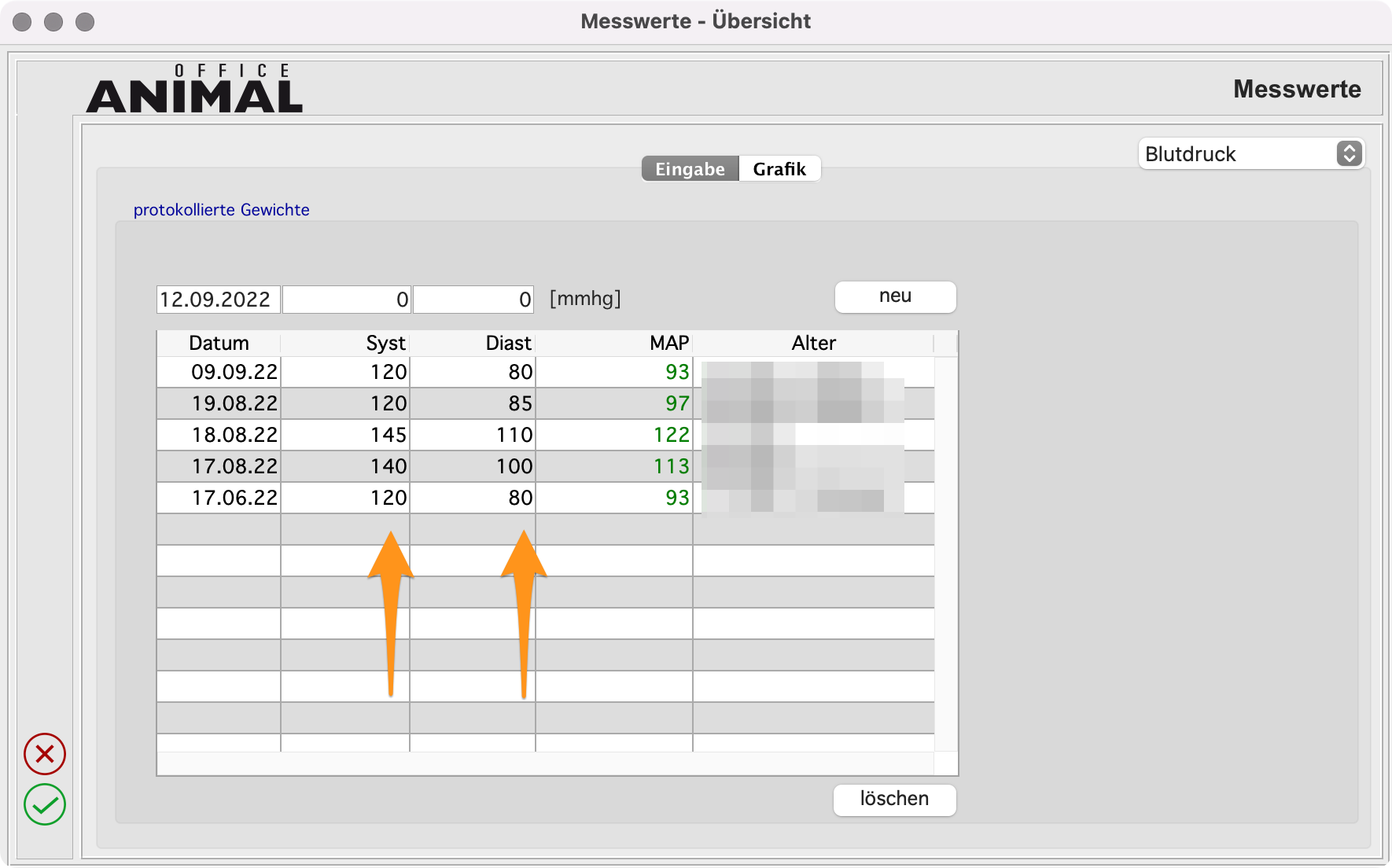The height and width of the screenshot is (868, 1392).
Task: Open the Blutdruck measurement type dropdown
Action: coord(1250,154)
